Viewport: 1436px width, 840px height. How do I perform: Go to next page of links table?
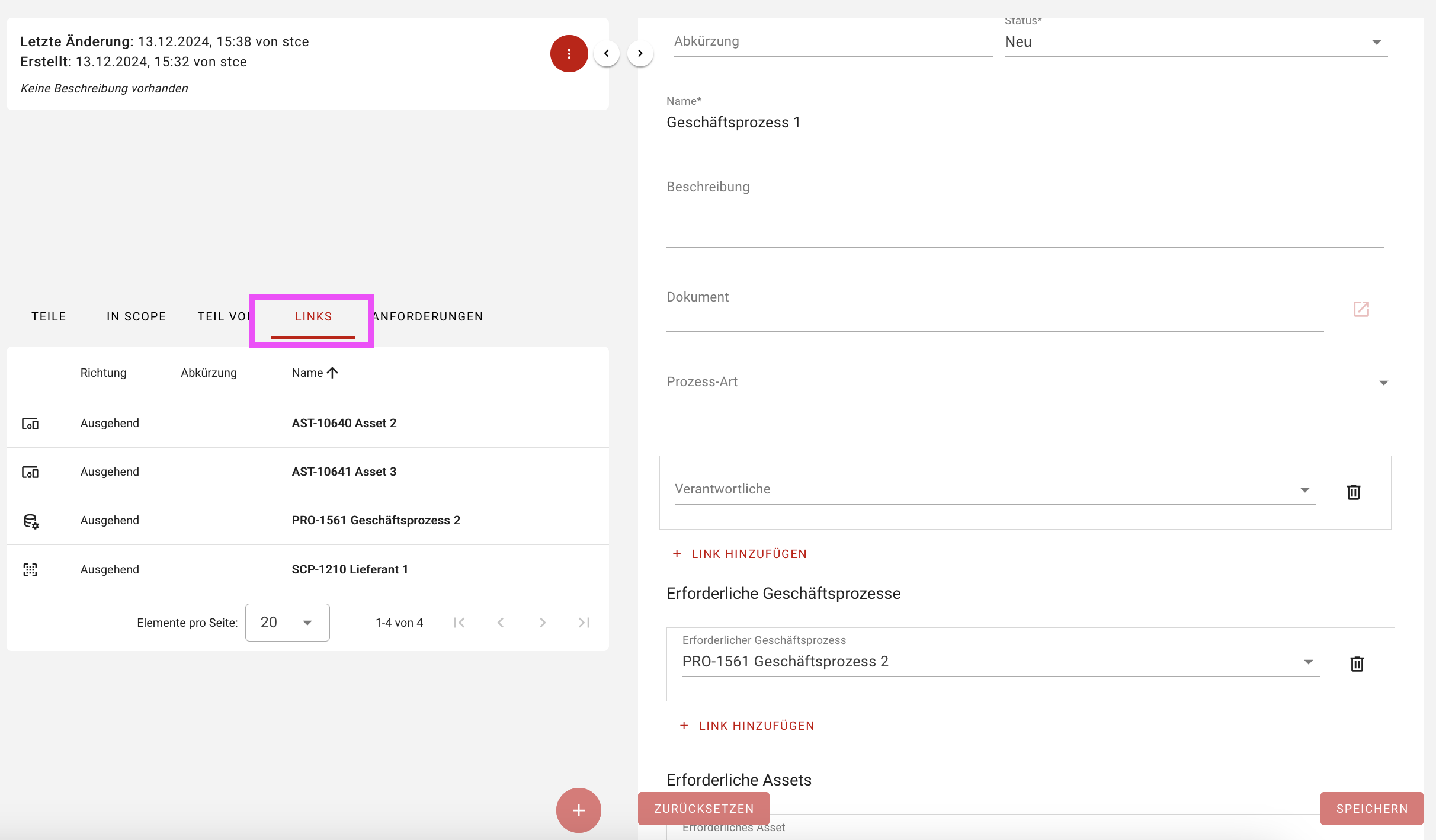point(542,623)
